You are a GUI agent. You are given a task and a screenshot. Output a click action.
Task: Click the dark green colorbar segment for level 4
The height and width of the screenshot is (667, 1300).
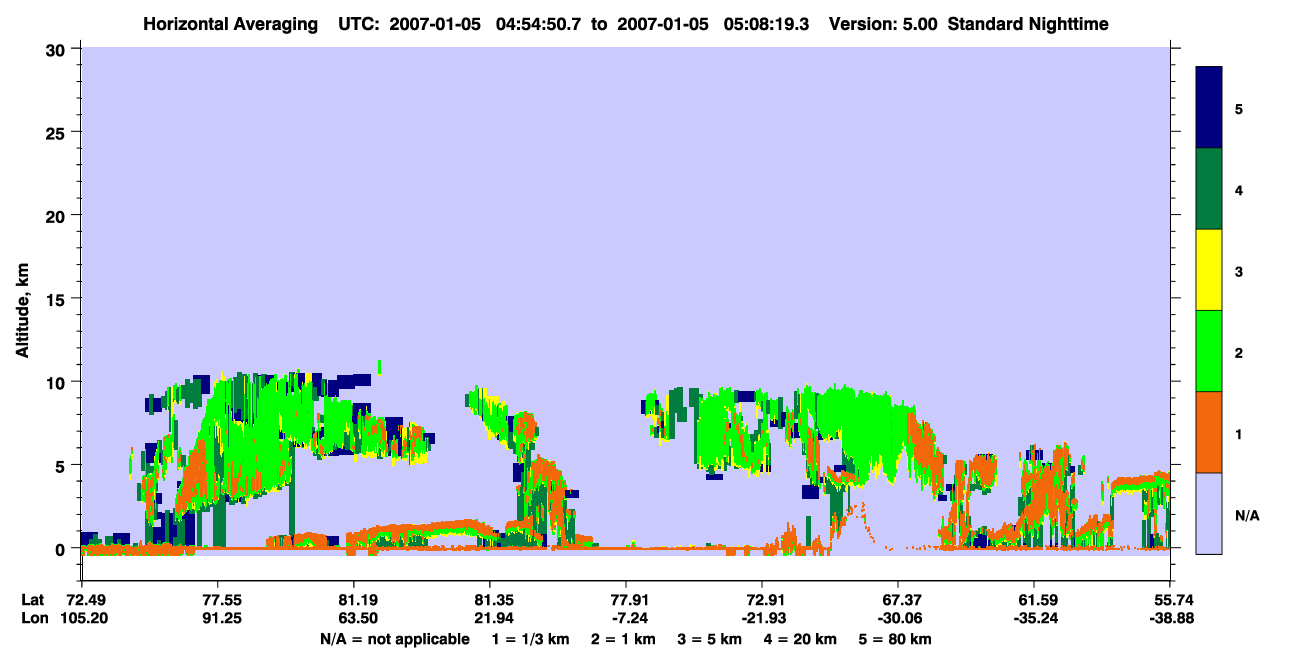pos(1209,189)
